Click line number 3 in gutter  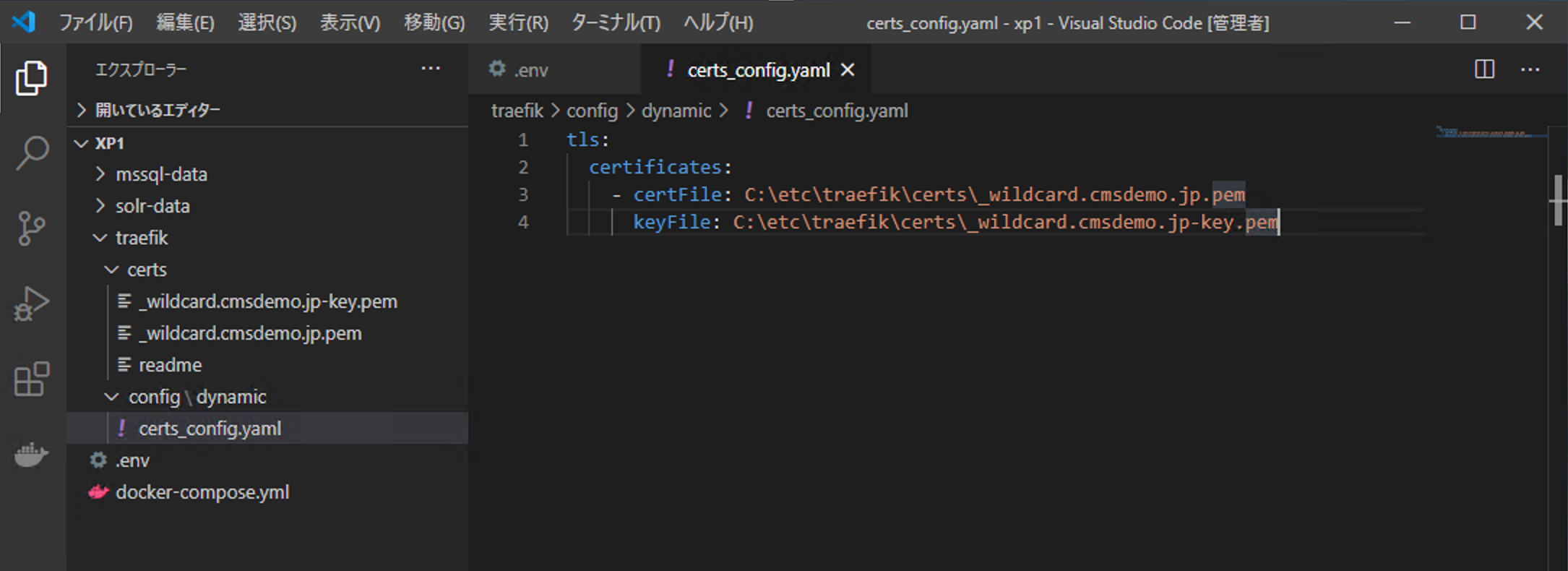tap(523, 194)
